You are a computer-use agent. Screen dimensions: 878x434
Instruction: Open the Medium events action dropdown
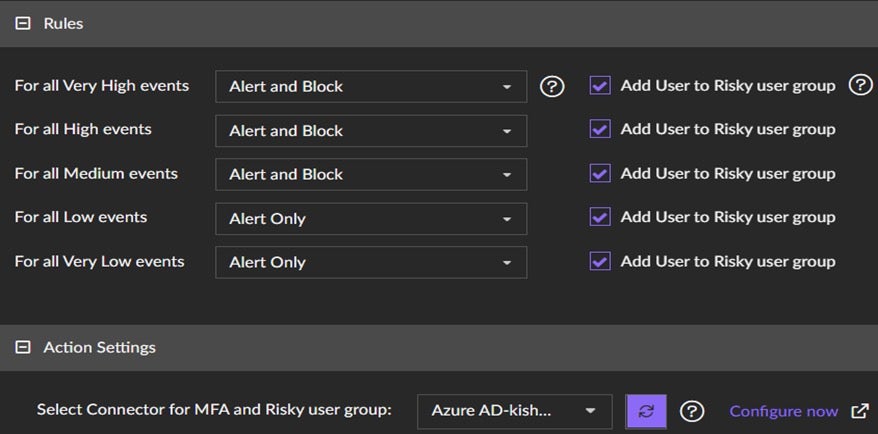click(371, 174)
